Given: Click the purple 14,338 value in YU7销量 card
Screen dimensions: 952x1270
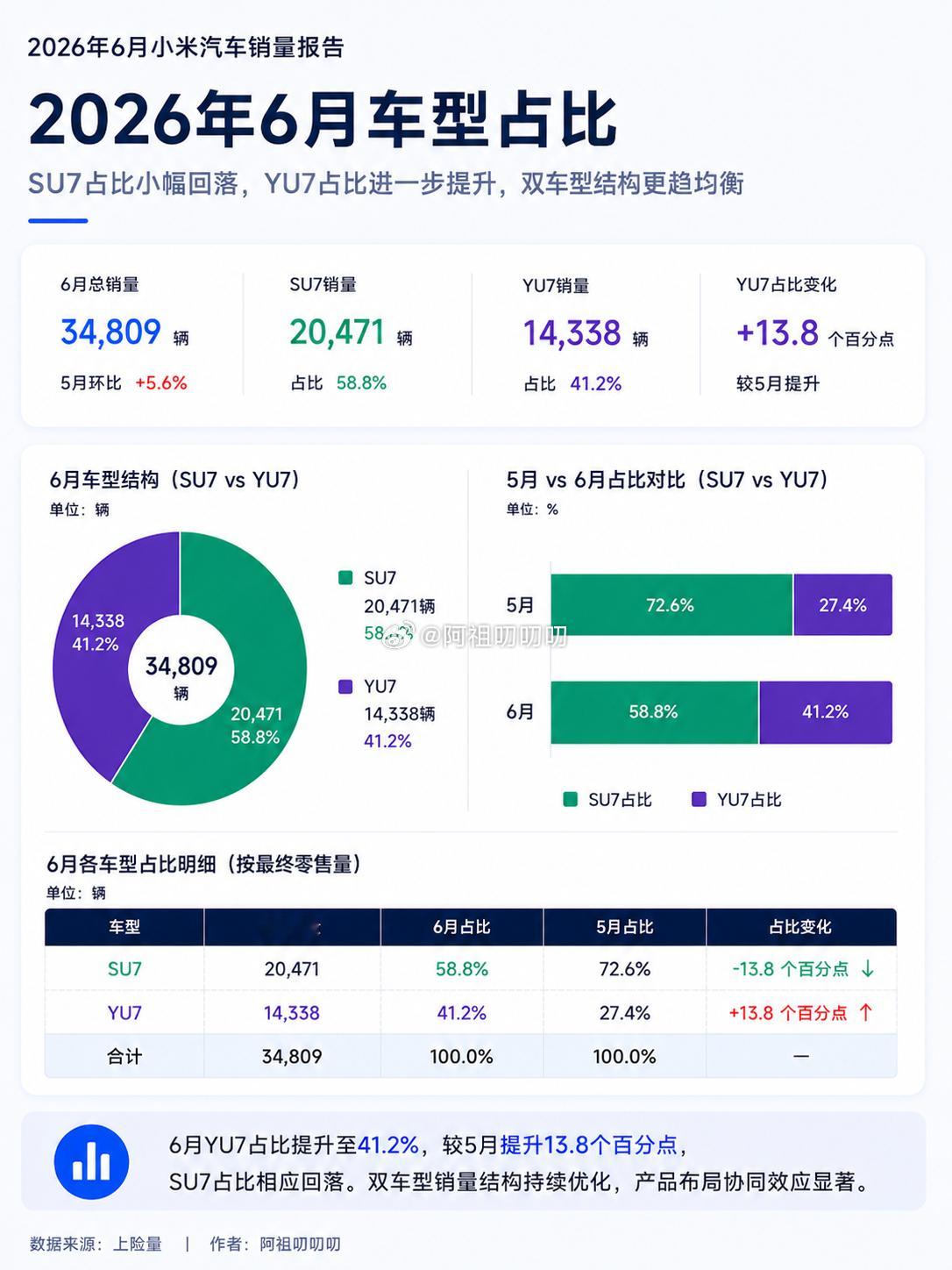Looking at the screenshot, I should (x=572, y=333).
